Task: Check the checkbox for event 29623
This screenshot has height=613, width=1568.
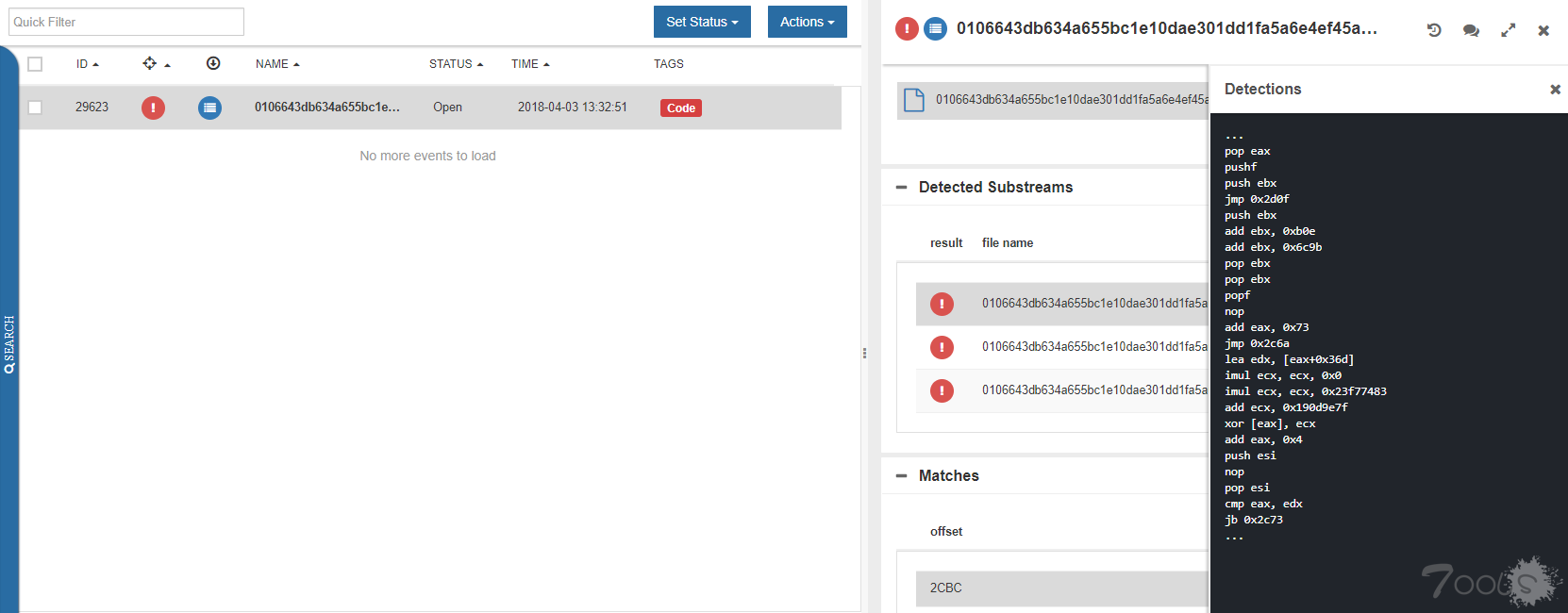Action: coord(35,108)
